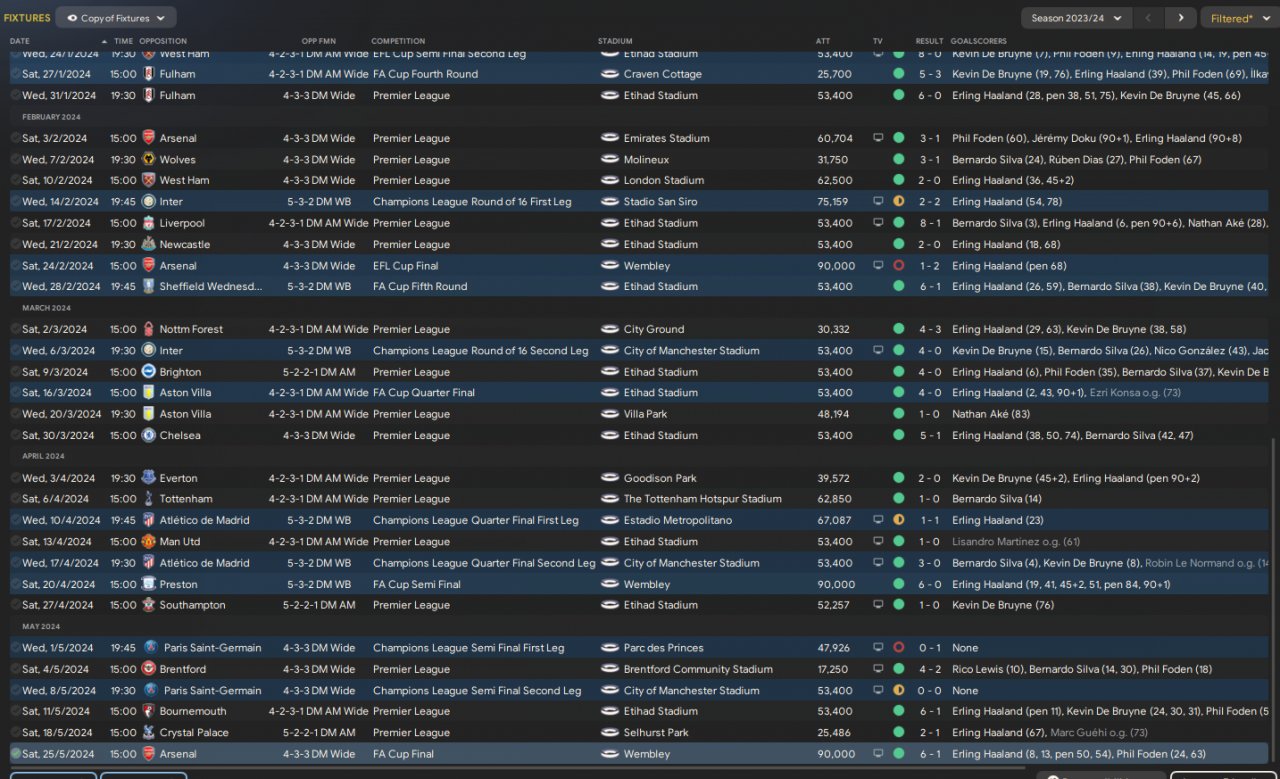
Task: Click the TV icon on the FA Cup Final row
Action: pos(878,754)
